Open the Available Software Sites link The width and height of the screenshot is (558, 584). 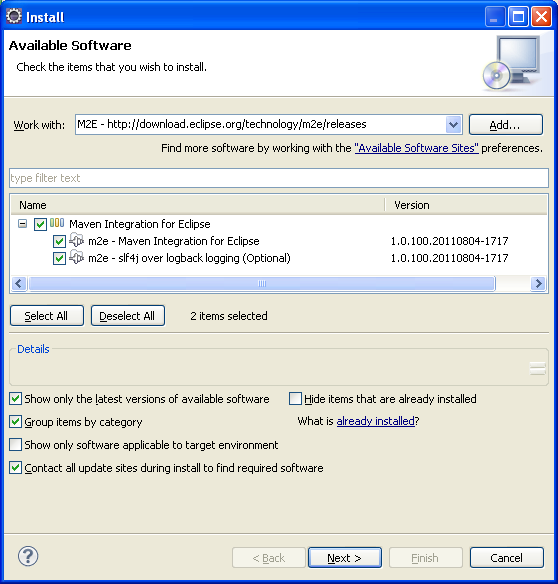[416, 148]
